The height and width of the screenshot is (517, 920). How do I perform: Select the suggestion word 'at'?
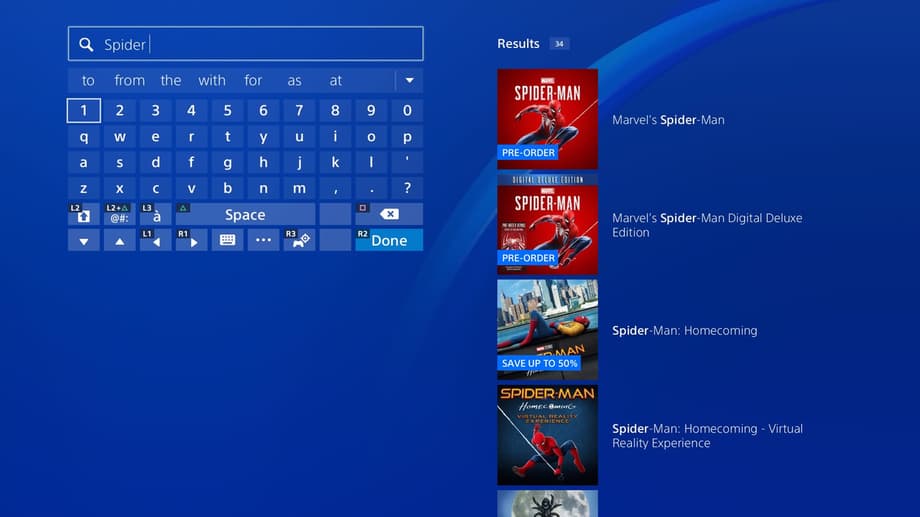[335, 80]
